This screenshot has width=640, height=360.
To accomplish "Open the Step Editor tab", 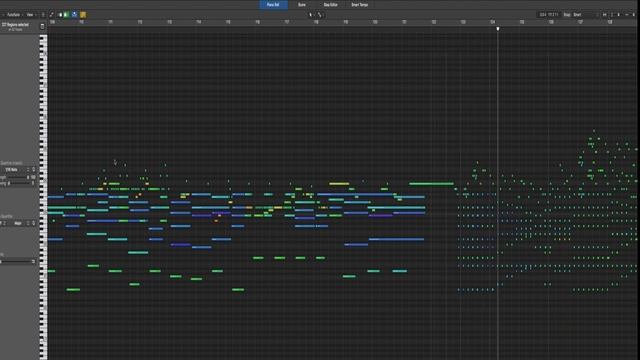I will click(x=330, y=4).
